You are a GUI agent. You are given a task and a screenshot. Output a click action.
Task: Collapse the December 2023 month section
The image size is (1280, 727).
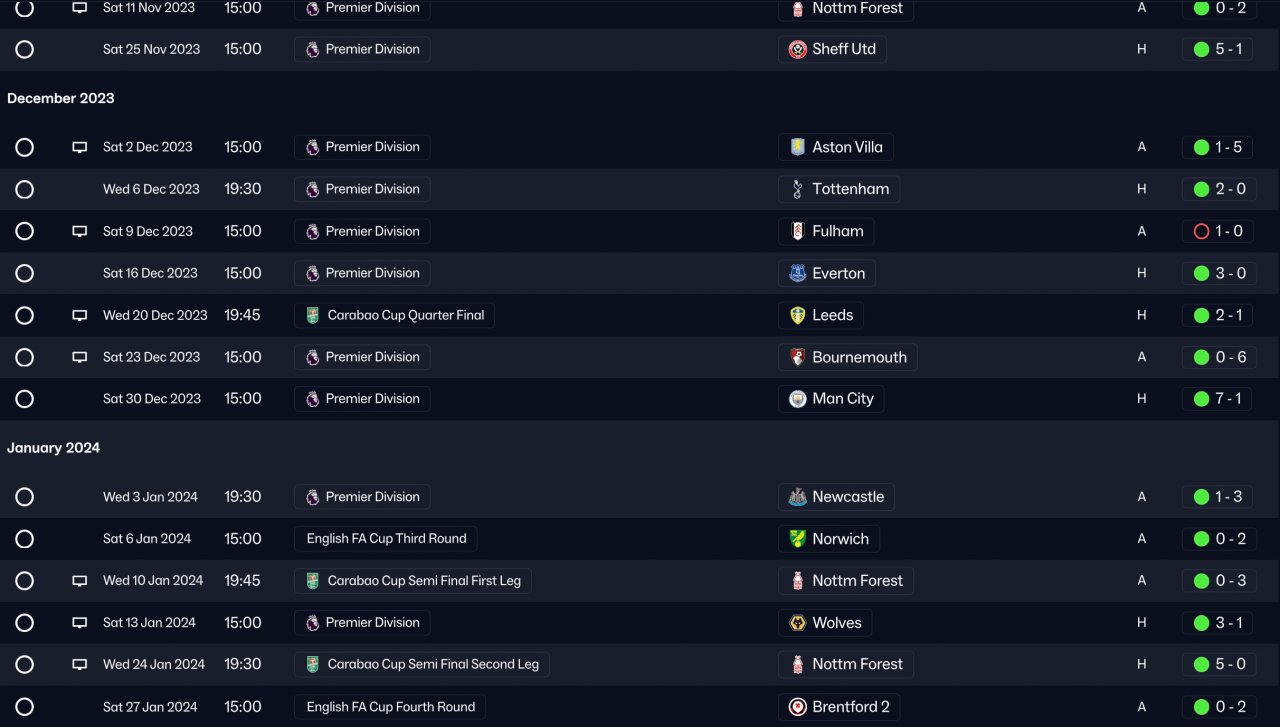tap(61, 98)
